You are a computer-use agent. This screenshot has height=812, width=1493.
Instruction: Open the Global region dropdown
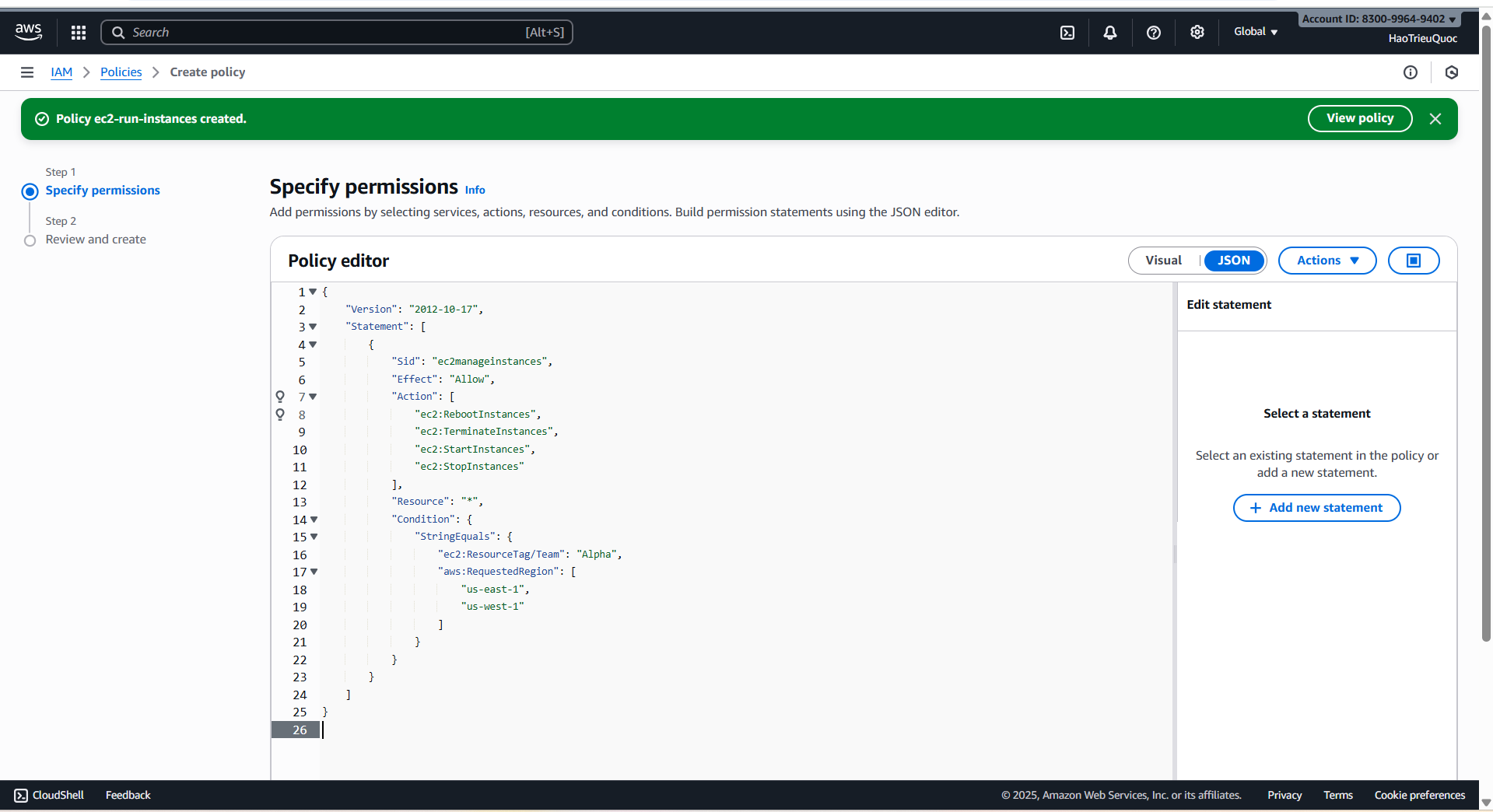pyautogui.click(x=1254, y=32)
